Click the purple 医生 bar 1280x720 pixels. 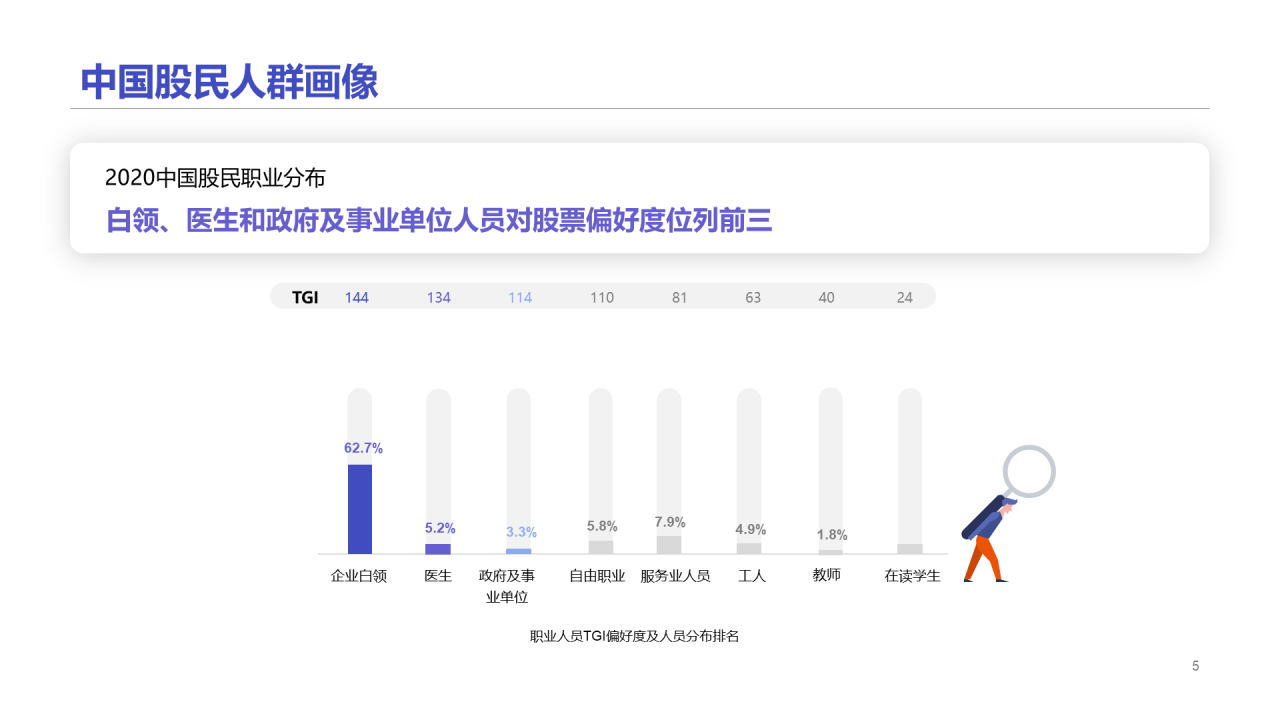[438, 548]
